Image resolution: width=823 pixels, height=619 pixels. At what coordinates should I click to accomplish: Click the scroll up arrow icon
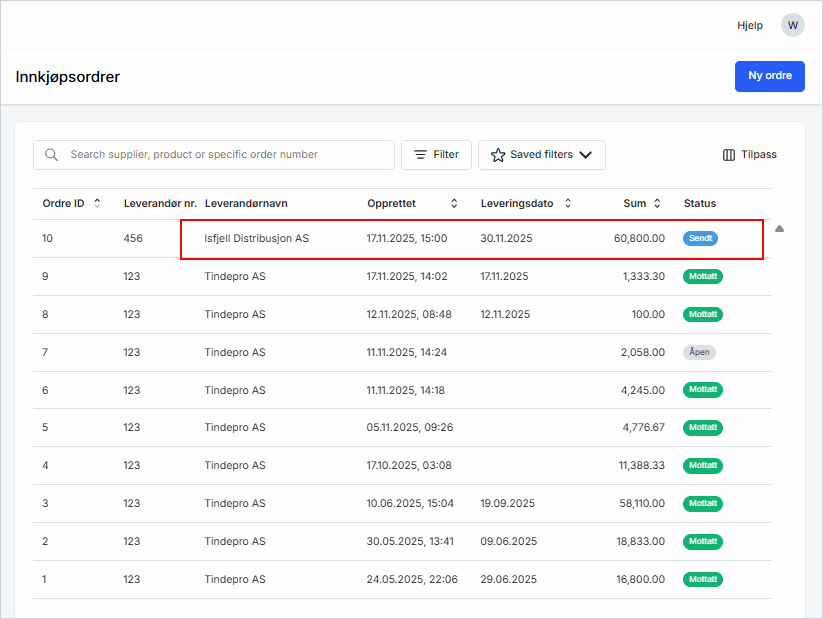pos(779,229)
